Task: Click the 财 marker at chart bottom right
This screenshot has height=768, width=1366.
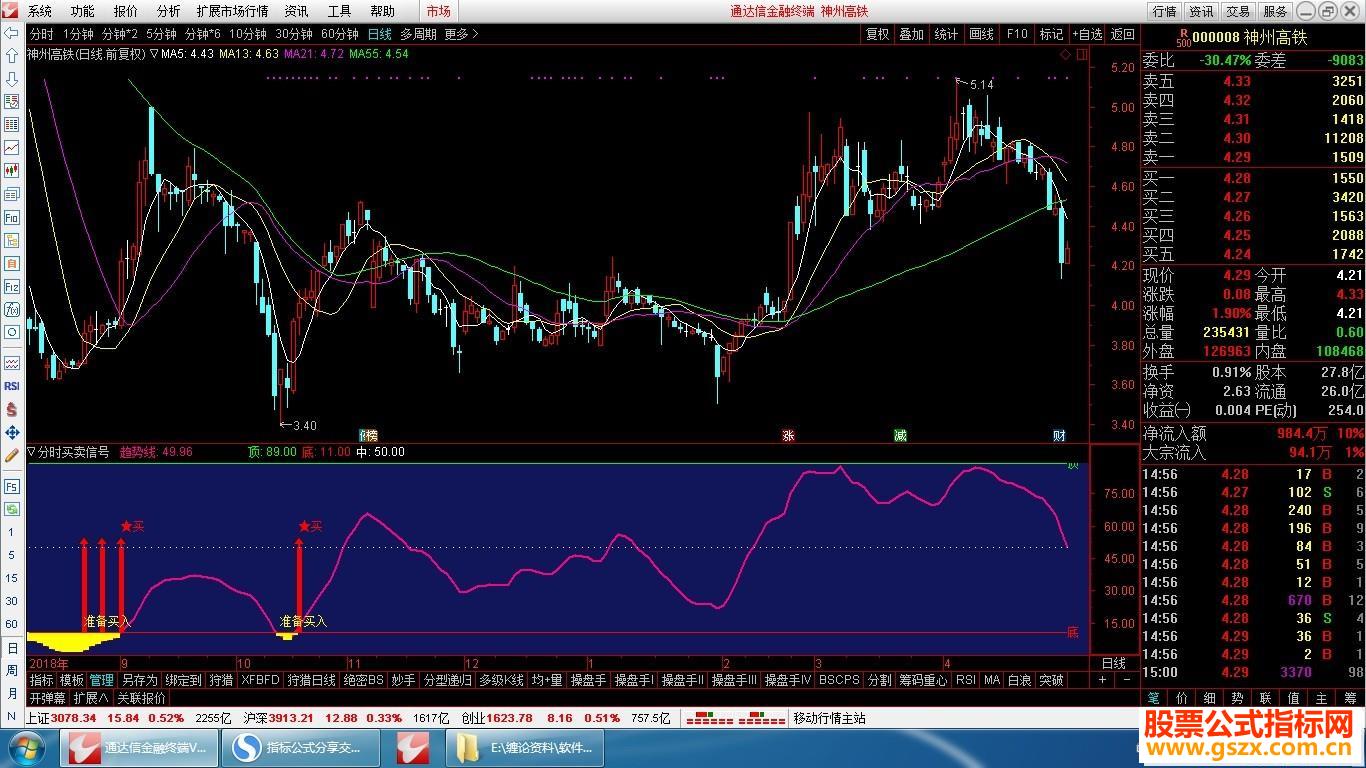Action: coord(1059,436)
